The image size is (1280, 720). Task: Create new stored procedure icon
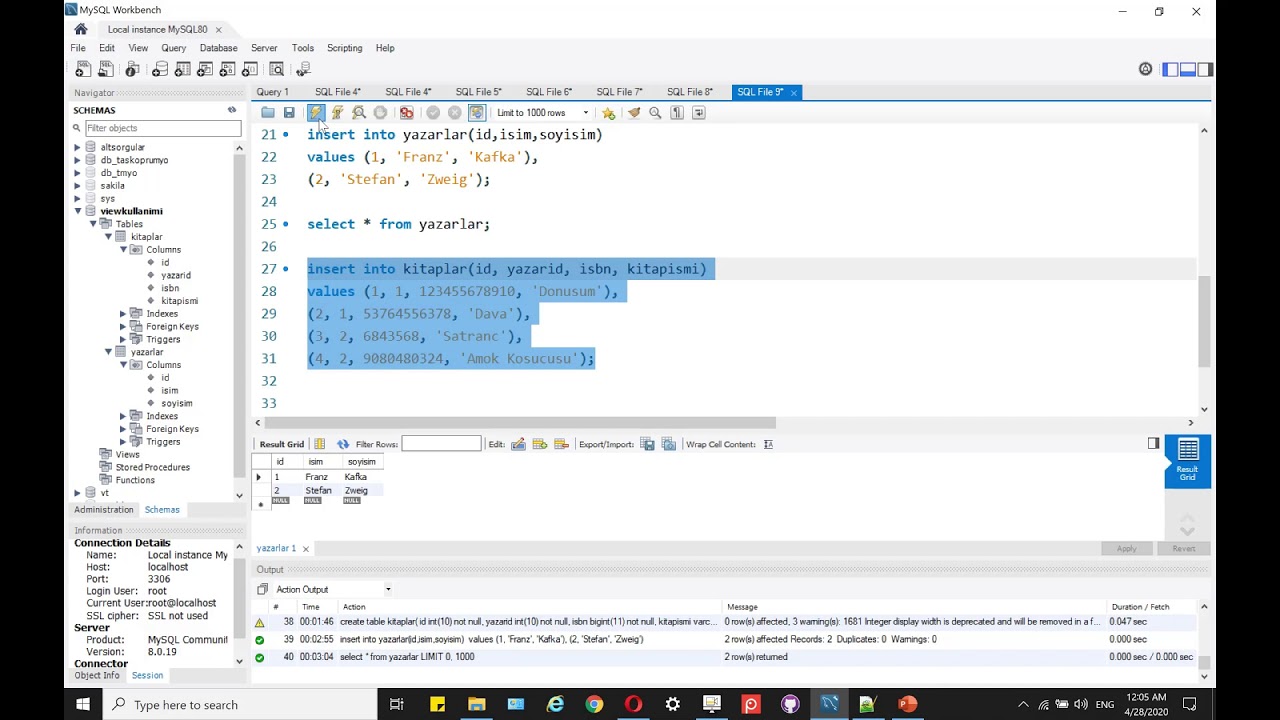click(x=229, y=69)
